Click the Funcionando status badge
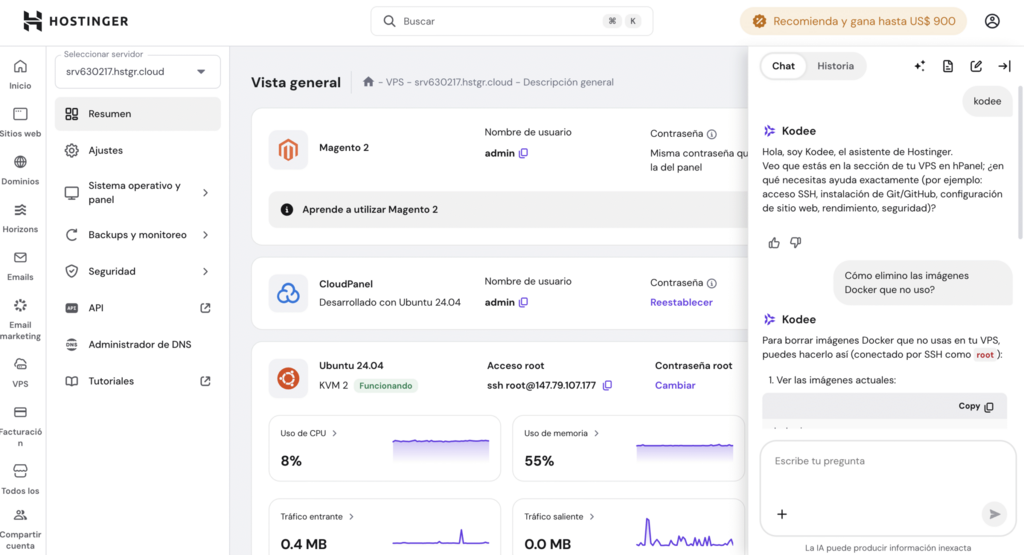The height and width of the screenshot is (555, 1024). pos(385,386)
